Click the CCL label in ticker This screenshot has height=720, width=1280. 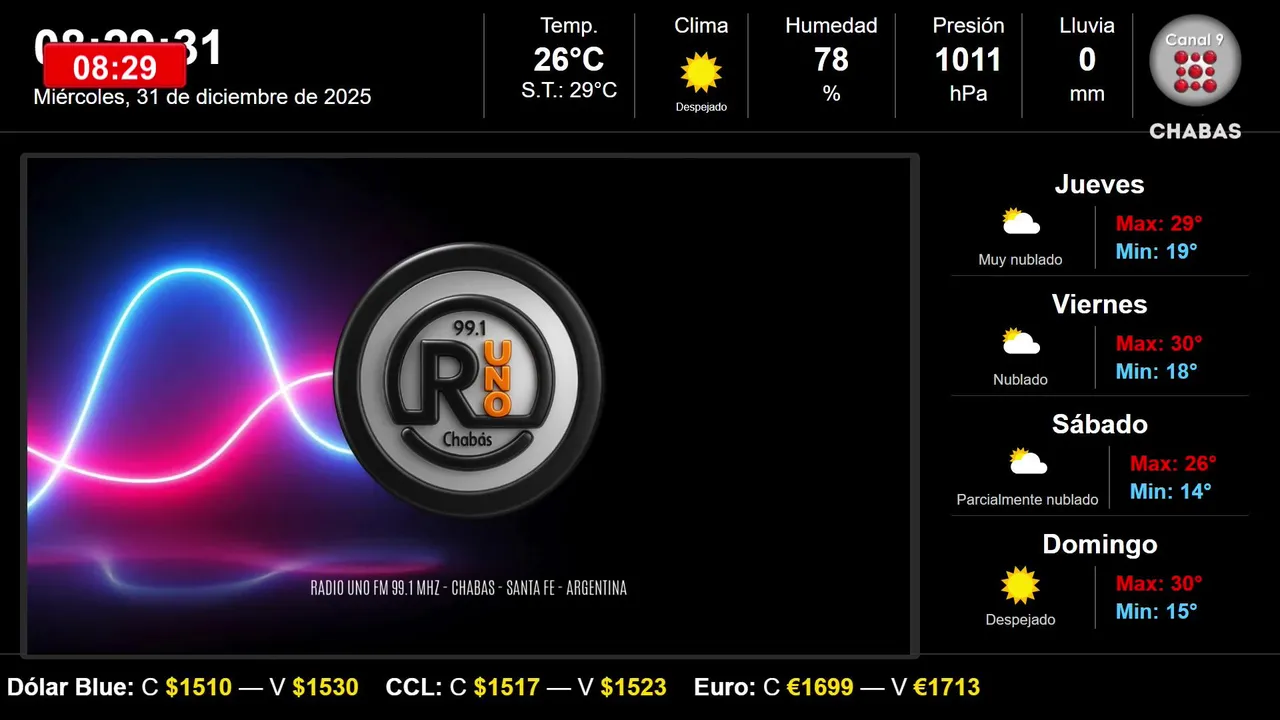tap(414, 687)
